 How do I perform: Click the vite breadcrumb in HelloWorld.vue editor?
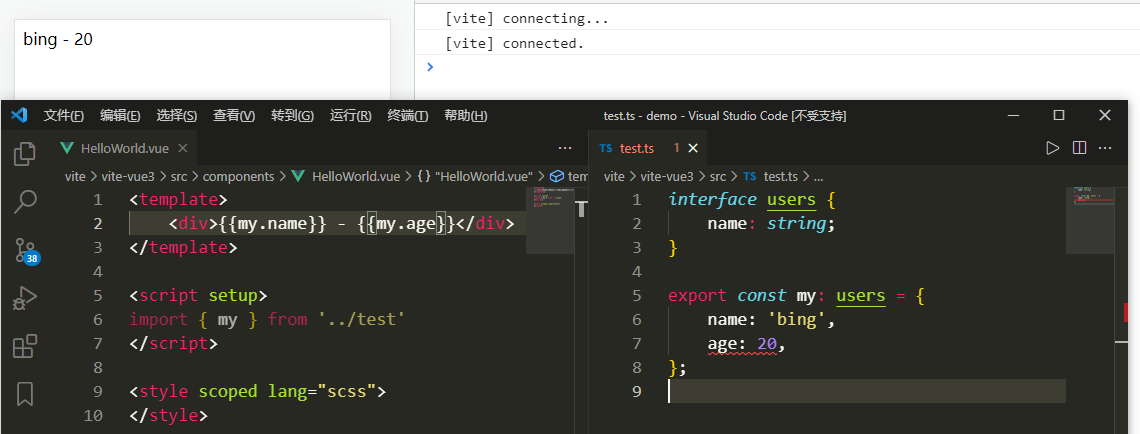coord(76,176)
